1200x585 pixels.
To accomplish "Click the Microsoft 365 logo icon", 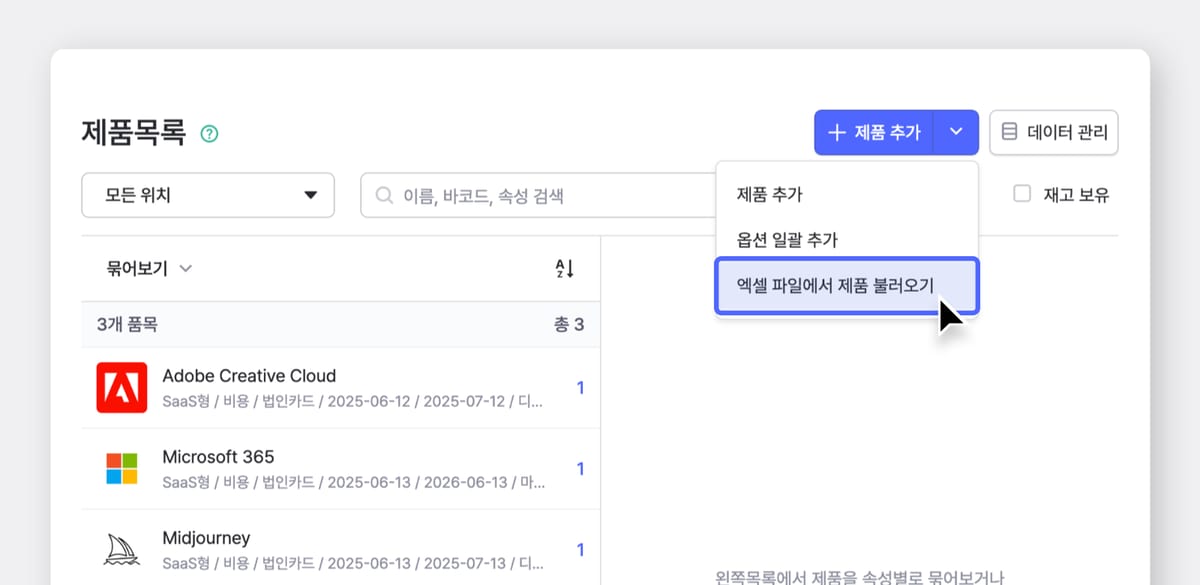I will click(121, 468).
